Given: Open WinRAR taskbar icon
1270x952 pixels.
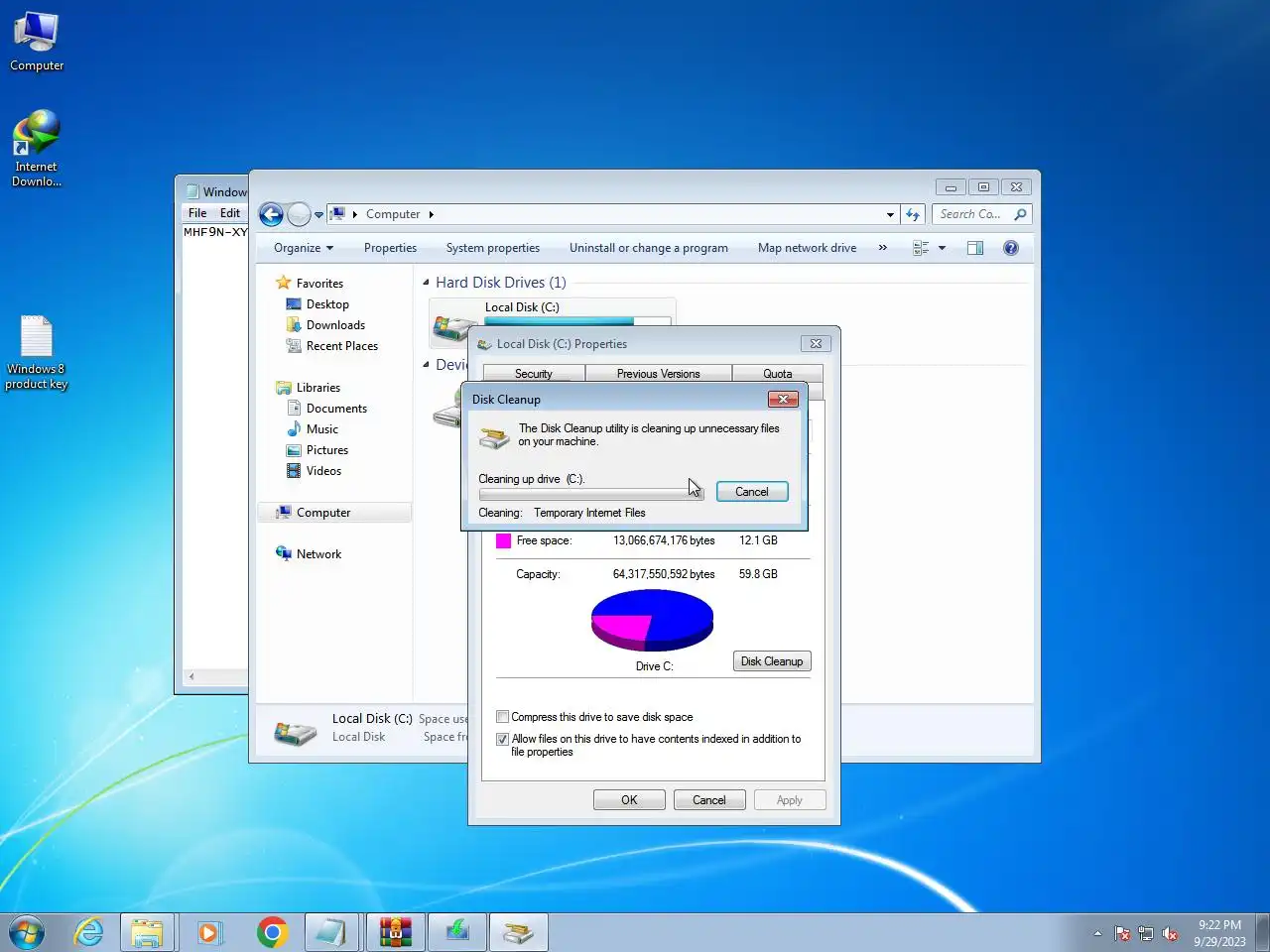Looking at the screenshot, I should [x=395, y=933].
